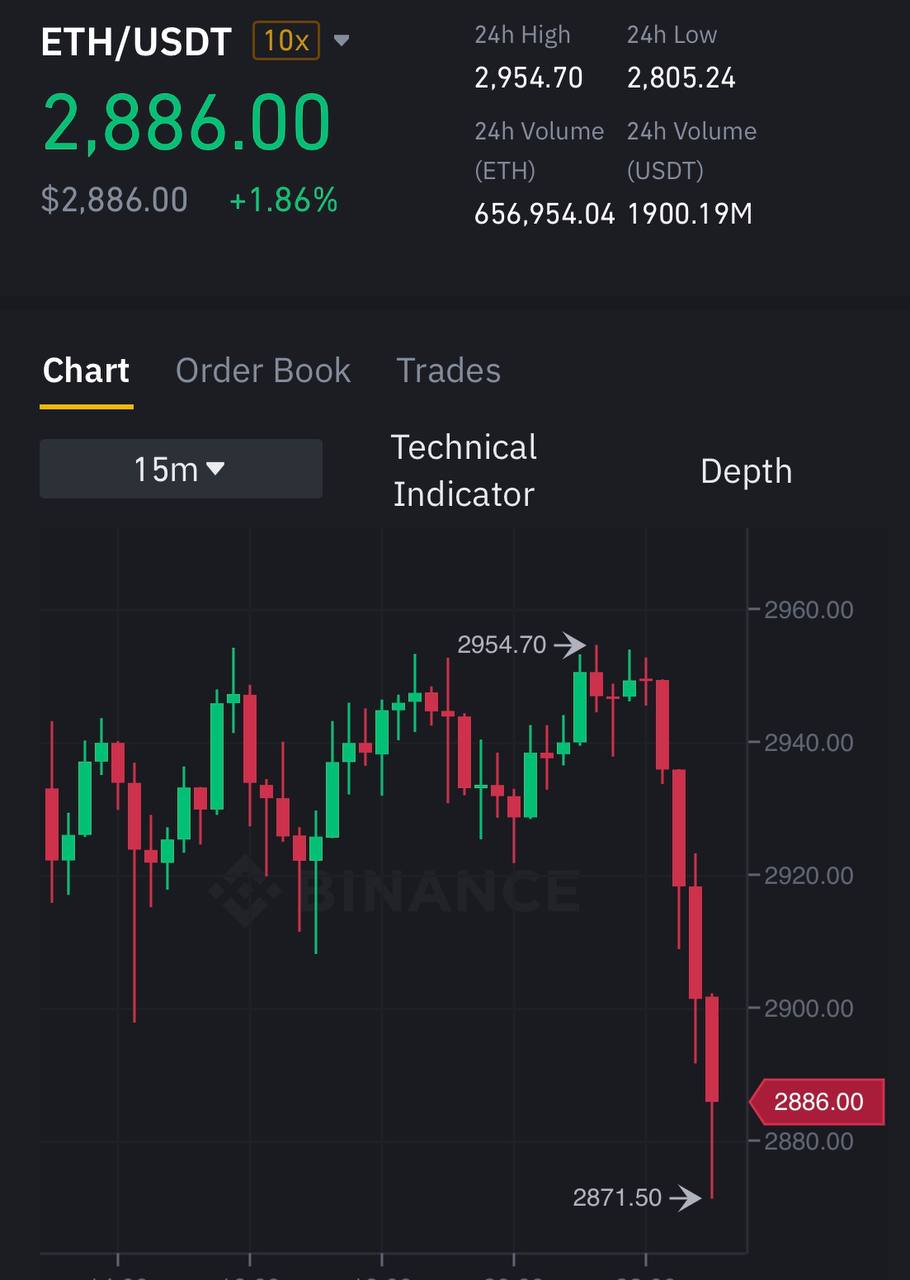Click the arrow beside 2954.70 high marker

pos(570,645)
